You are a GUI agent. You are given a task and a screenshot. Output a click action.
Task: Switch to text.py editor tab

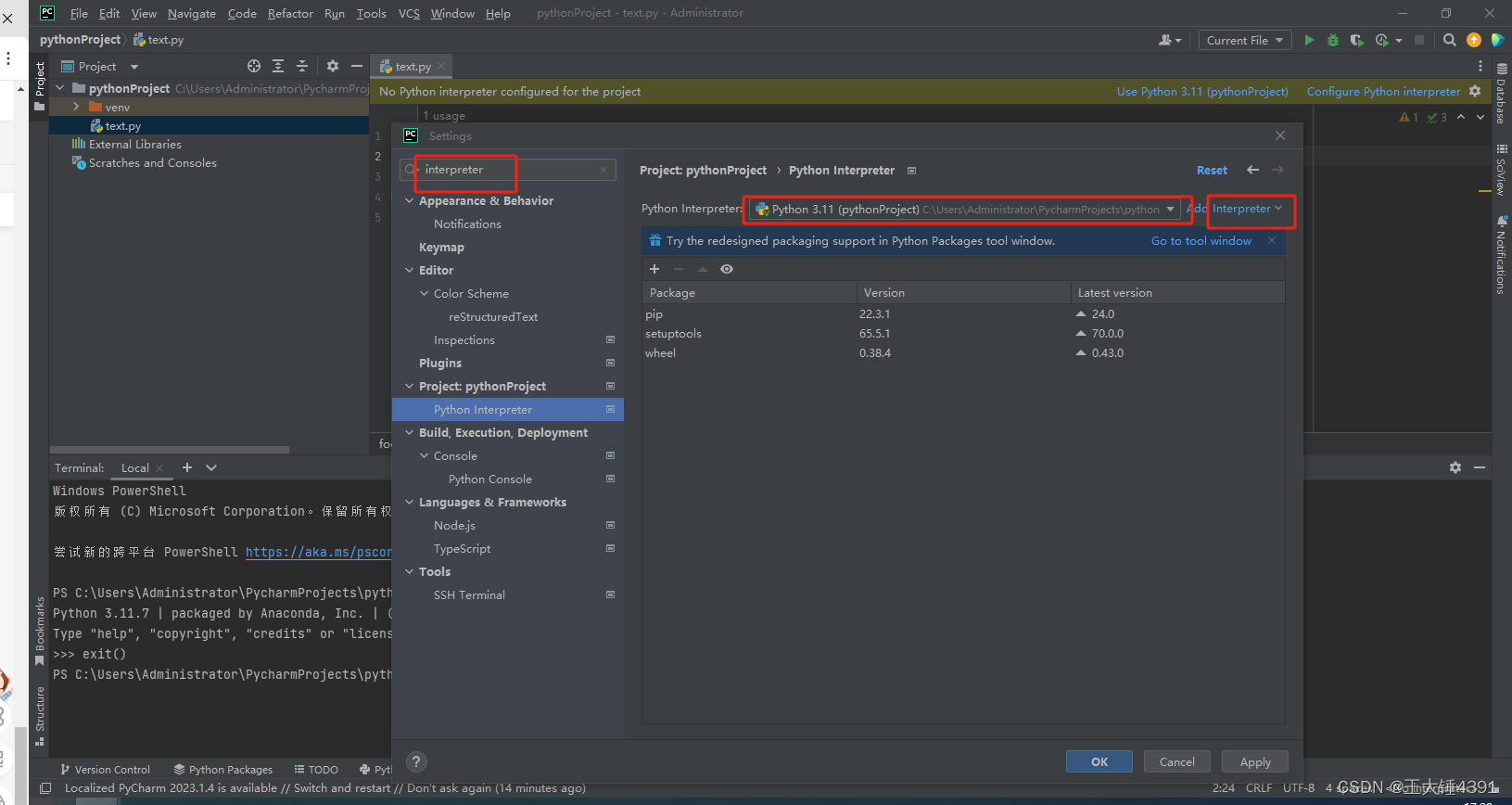412,66
